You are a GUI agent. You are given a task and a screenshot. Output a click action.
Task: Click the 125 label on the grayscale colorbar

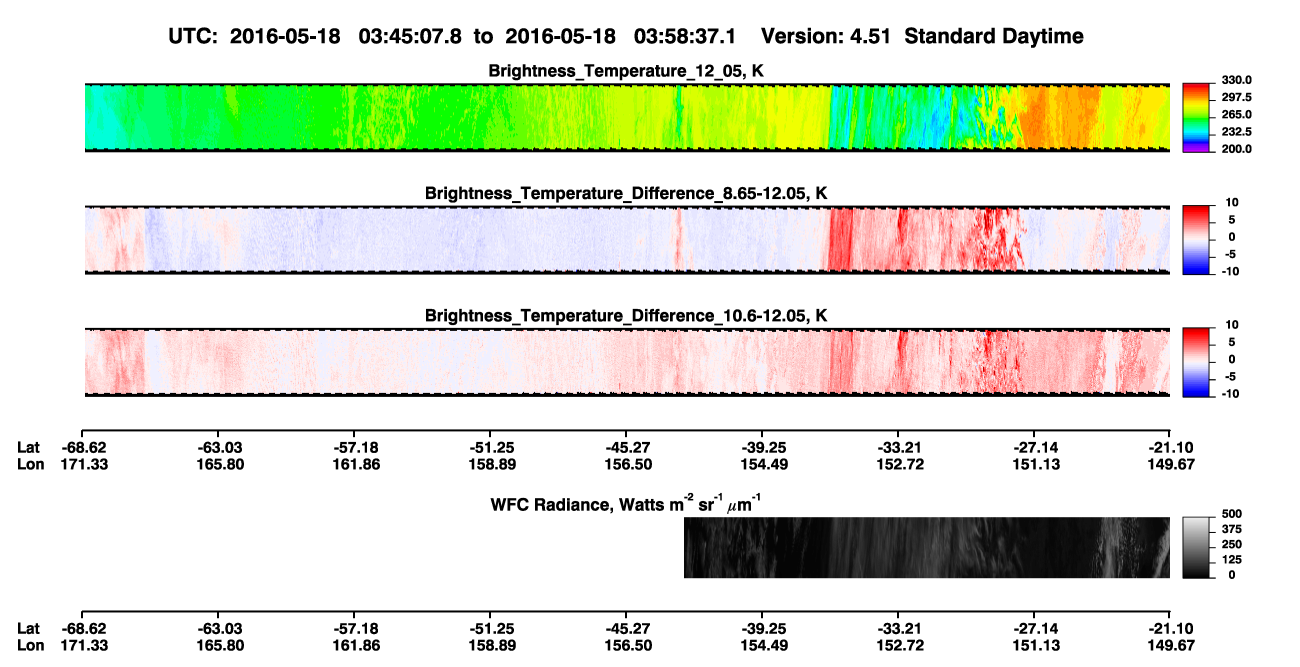[1230, 559]
